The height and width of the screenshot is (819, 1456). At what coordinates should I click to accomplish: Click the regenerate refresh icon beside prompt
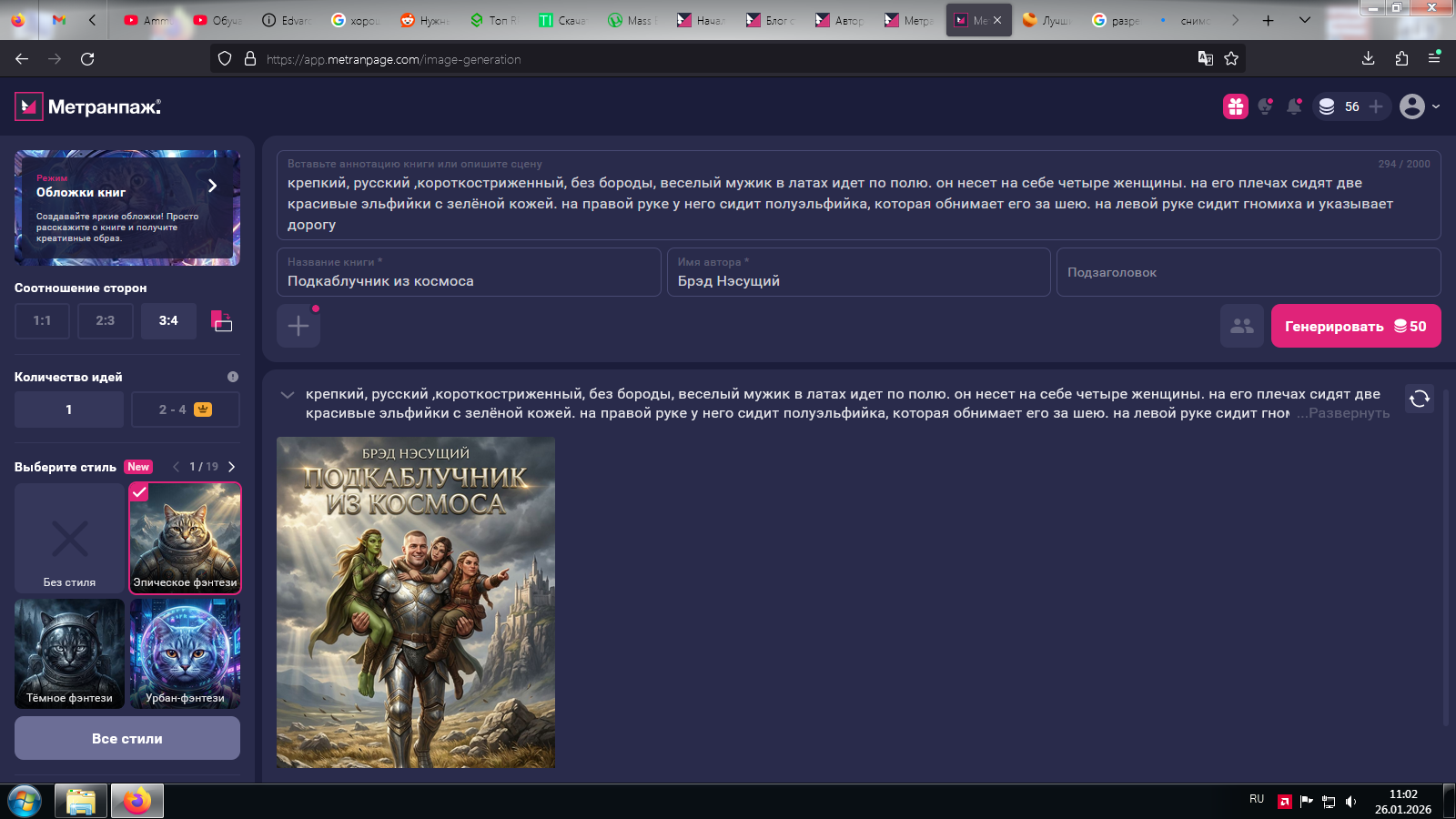[x=1419, y=399]
